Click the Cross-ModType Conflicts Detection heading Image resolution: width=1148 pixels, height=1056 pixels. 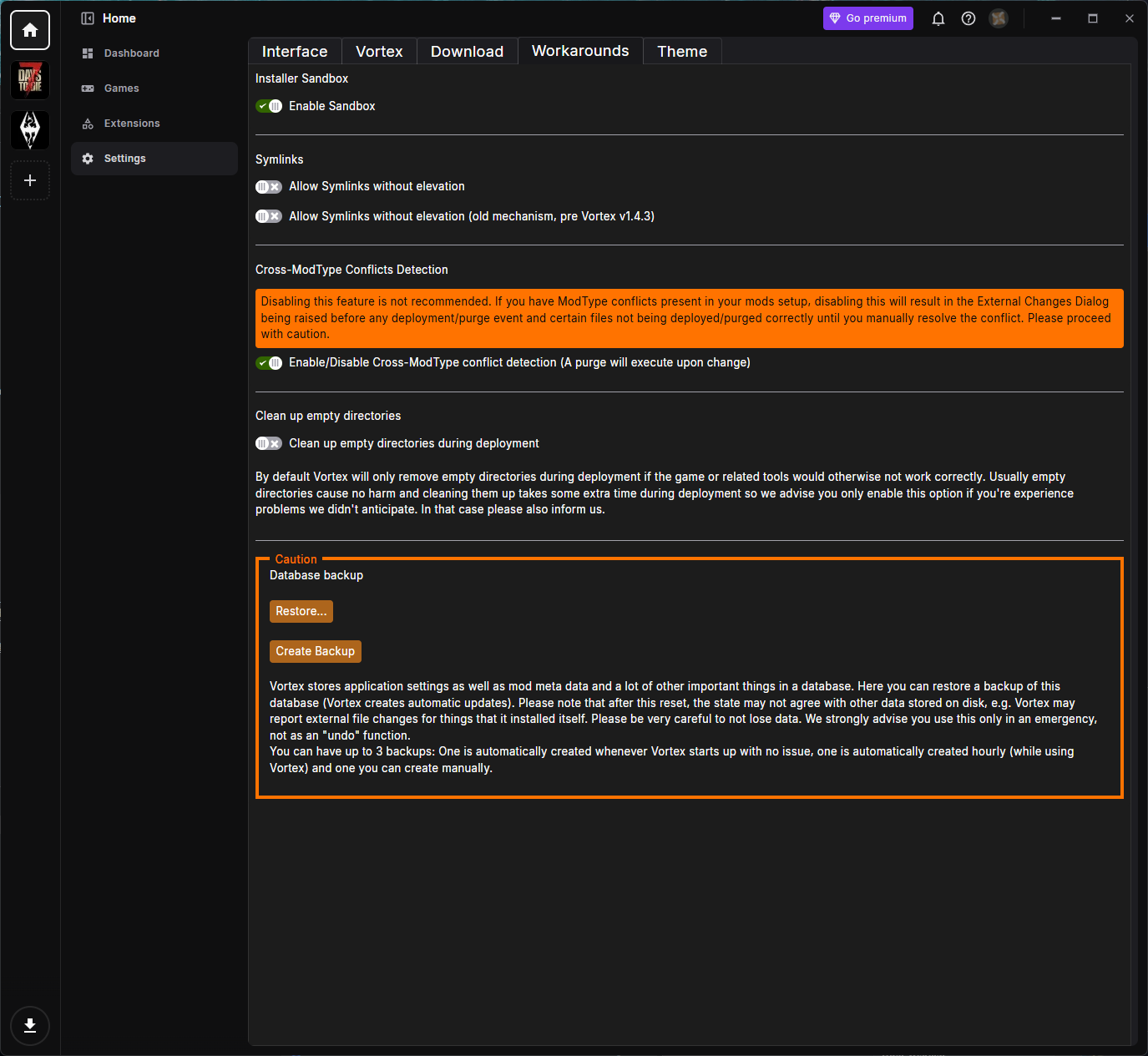pyautogui.click(x=351, y=270)
